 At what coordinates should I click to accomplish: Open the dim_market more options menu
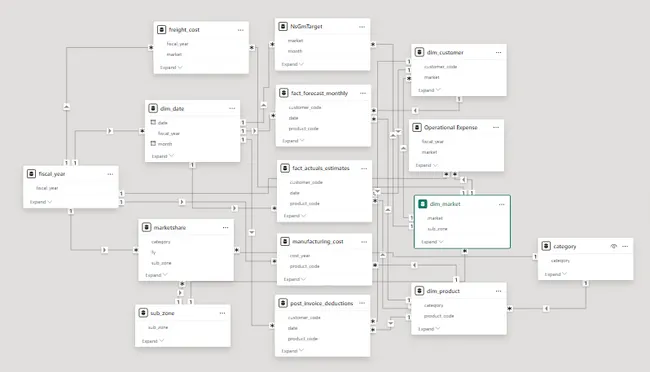pyautogui.click(x=502, y=204)
